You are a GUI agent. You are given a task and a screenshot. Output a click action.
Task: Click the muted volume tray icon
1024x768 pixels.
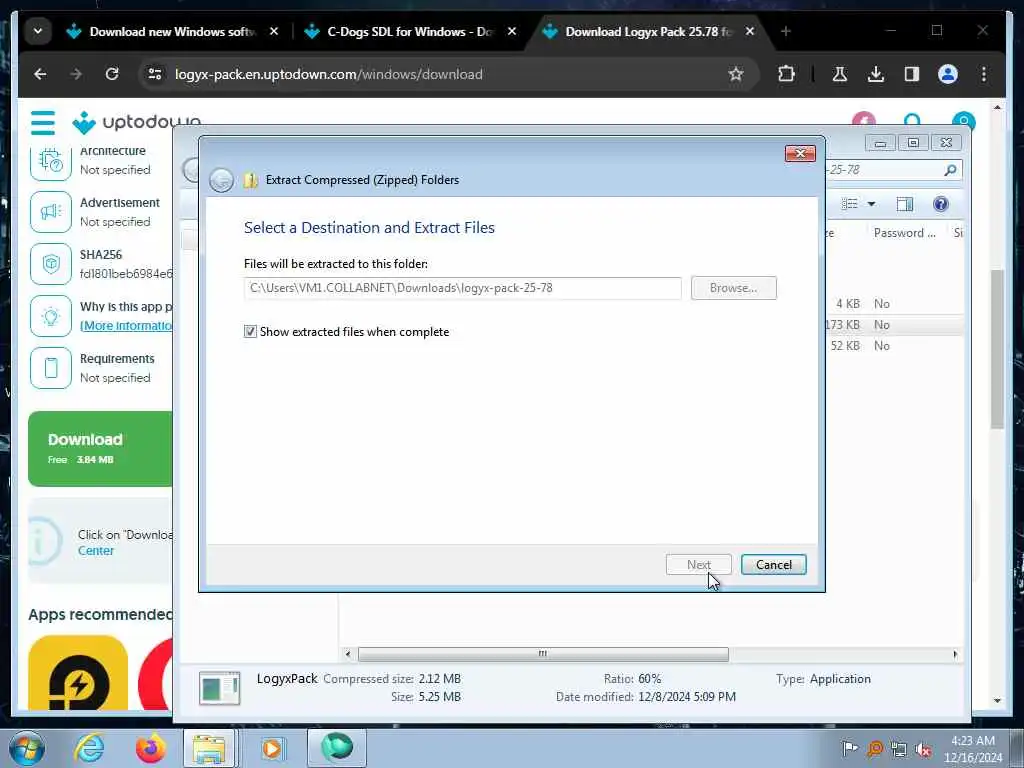(x=923, y=750)
